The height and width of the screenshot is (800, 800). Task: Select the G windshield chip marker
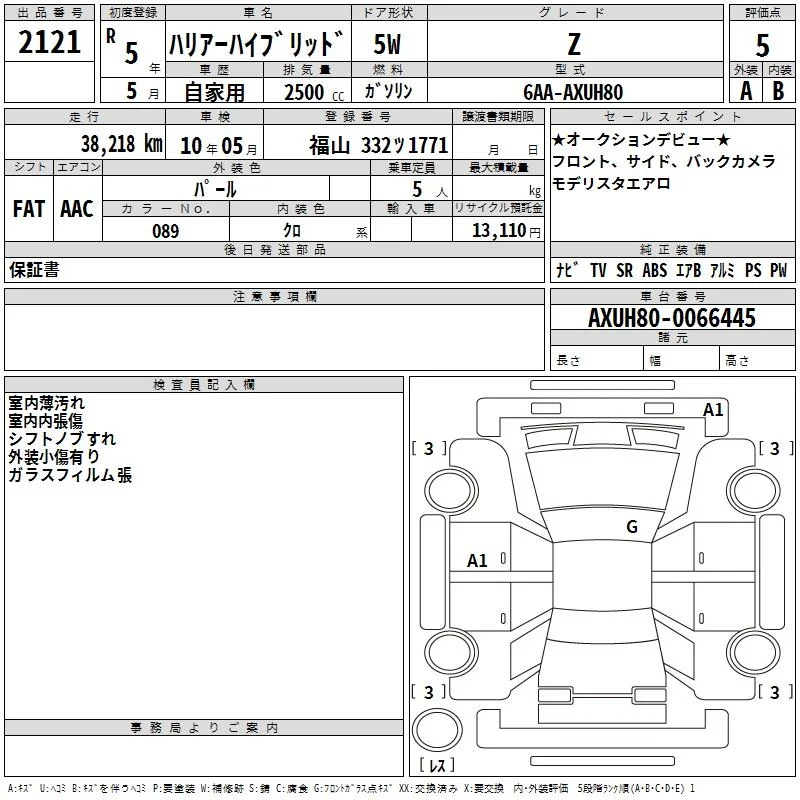click(x=632, y=527)
